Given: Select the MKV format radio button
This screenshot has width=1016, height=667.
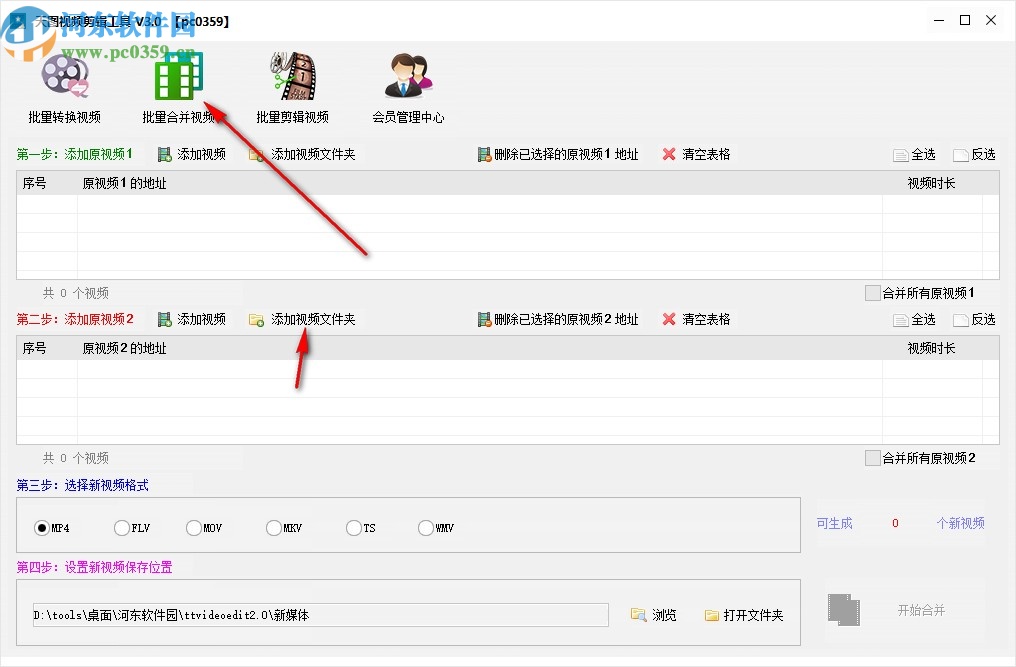Looking at the screenshot, I should coord(274,528).
